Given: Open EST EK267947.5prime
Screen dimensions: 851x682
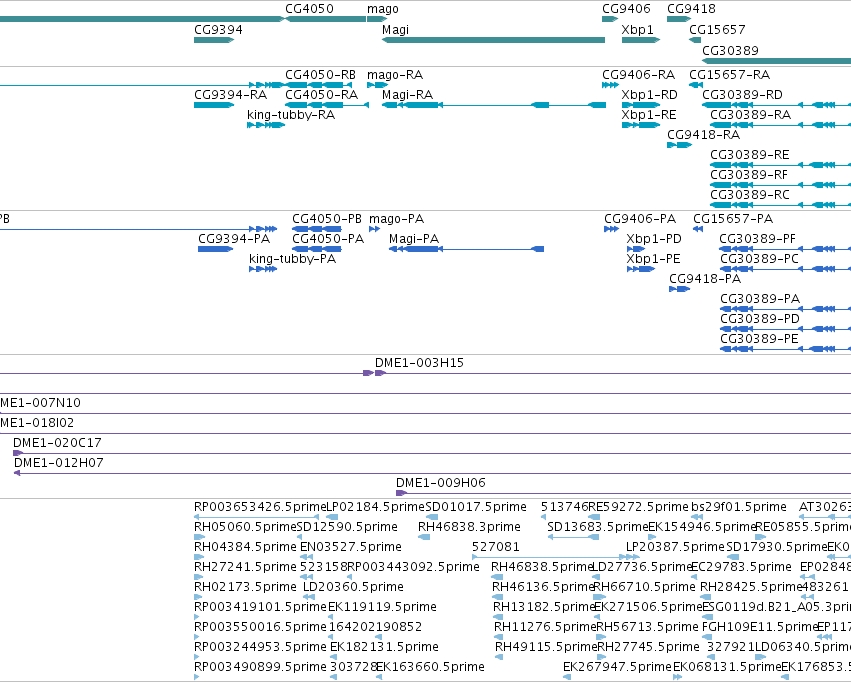Looking at the screenshot, I should pos(567,677).
